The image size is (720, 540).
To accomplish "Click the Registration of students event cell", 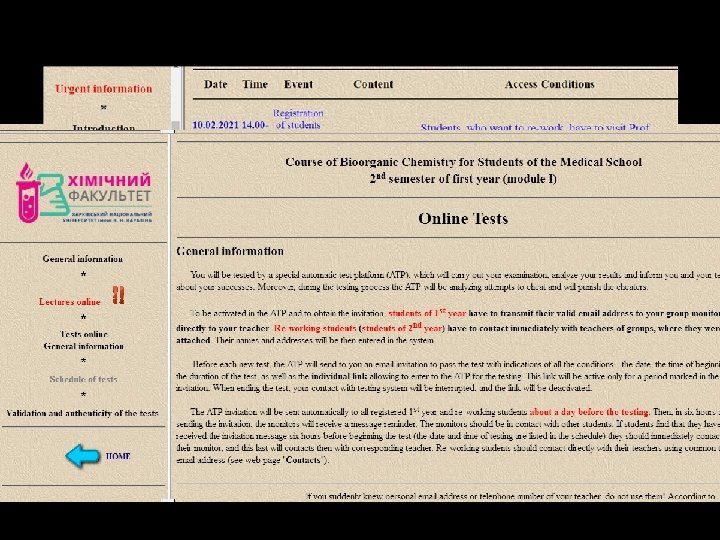I will (x=298, y=119).
